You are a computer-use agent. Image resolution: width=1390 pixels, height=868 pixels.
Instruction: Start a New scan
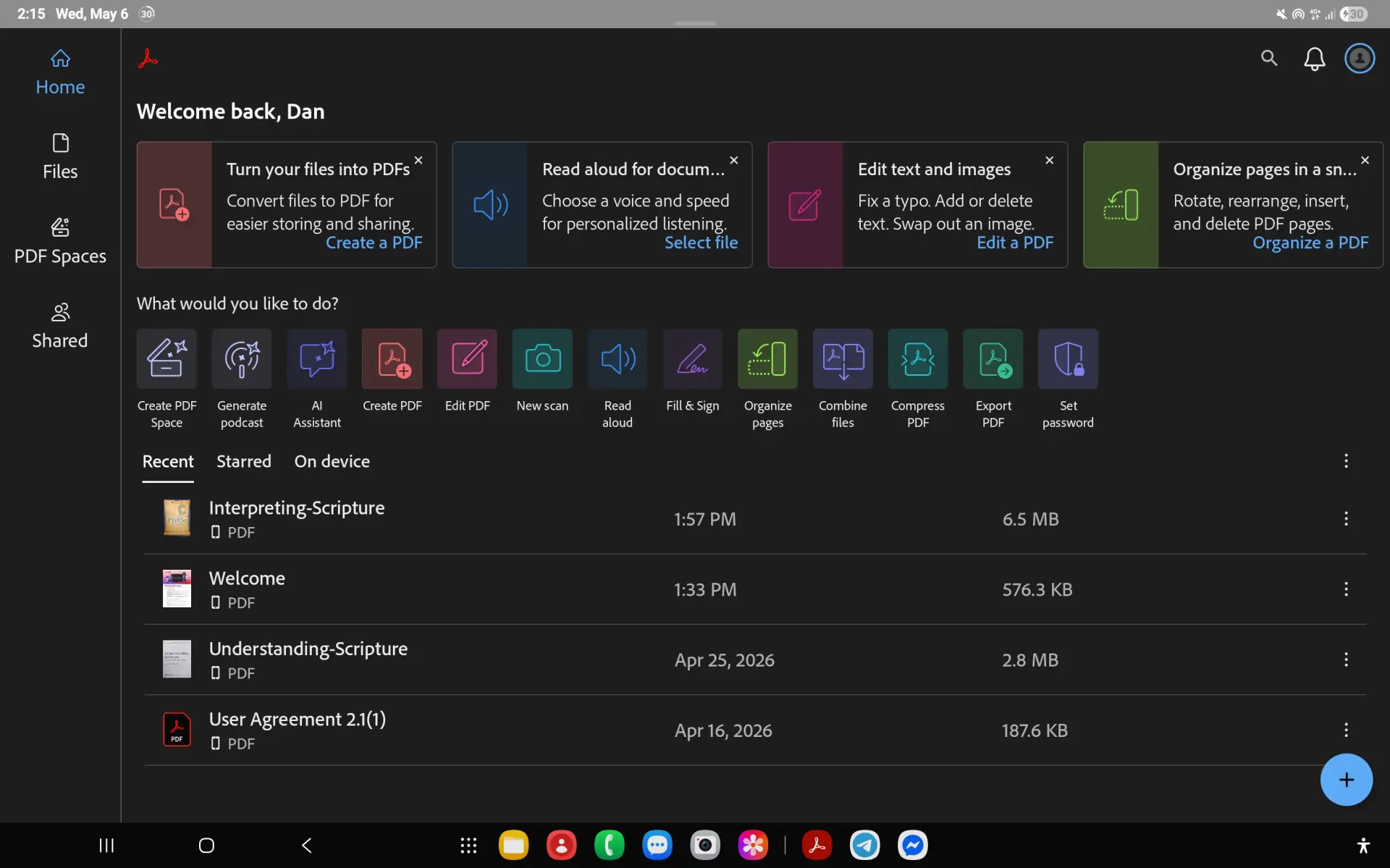pos(542,371)
